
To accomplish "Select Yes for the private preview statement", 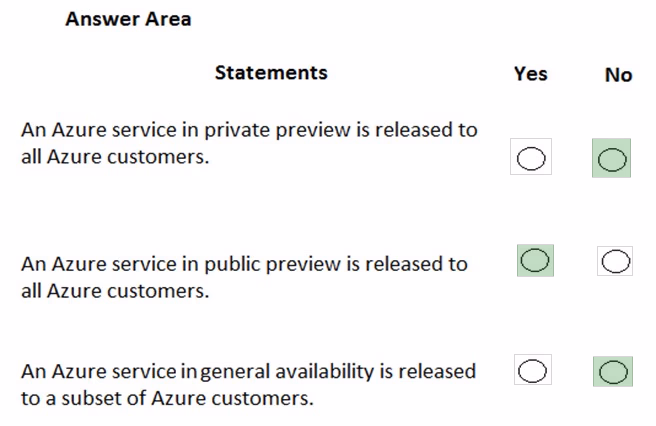I will [x=531, y=158].
